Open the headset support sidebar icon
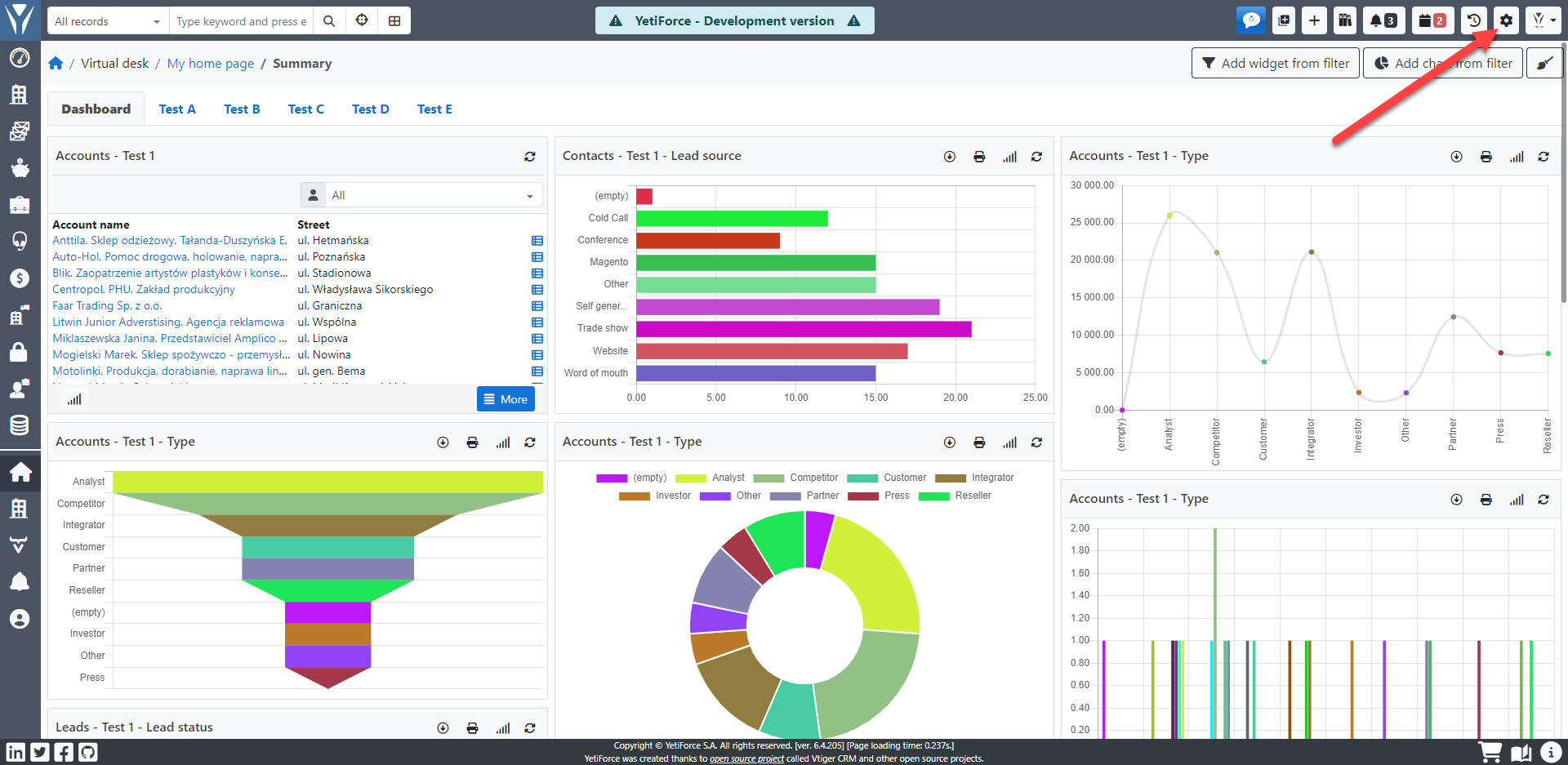Screen dimensions: 1568x765 click(20, 241)
